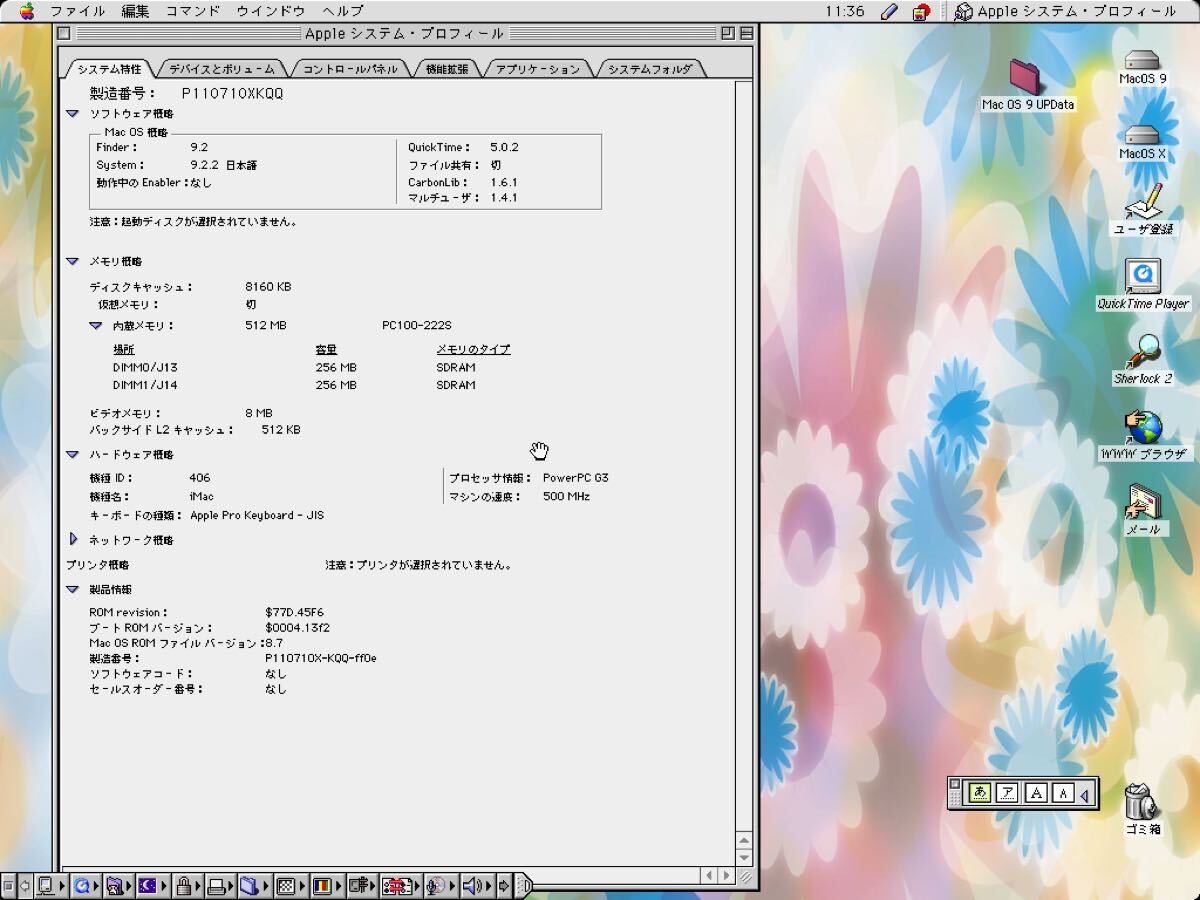Click the ROM revision value $77D.45F6
The width and height of the screenshot is (1200, 900).
tap(294, 612)
